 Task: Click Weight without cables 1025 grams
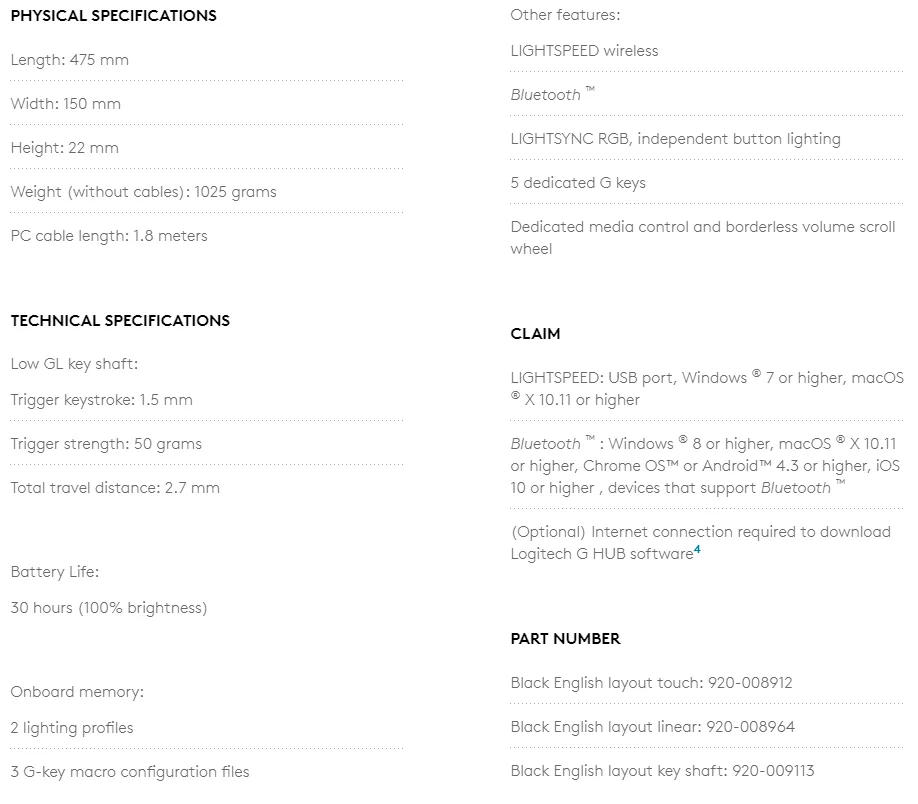pyautogui.click(x=143, y=192)
